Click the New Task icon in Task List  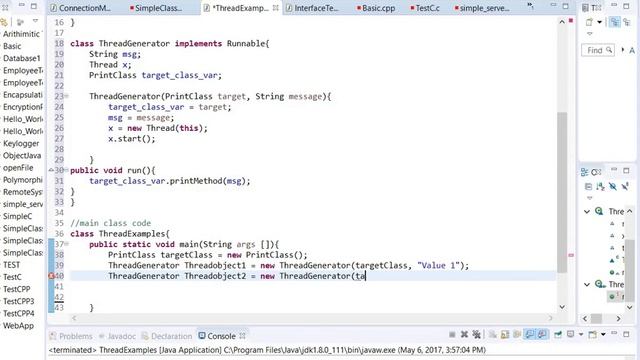[589, 22]
